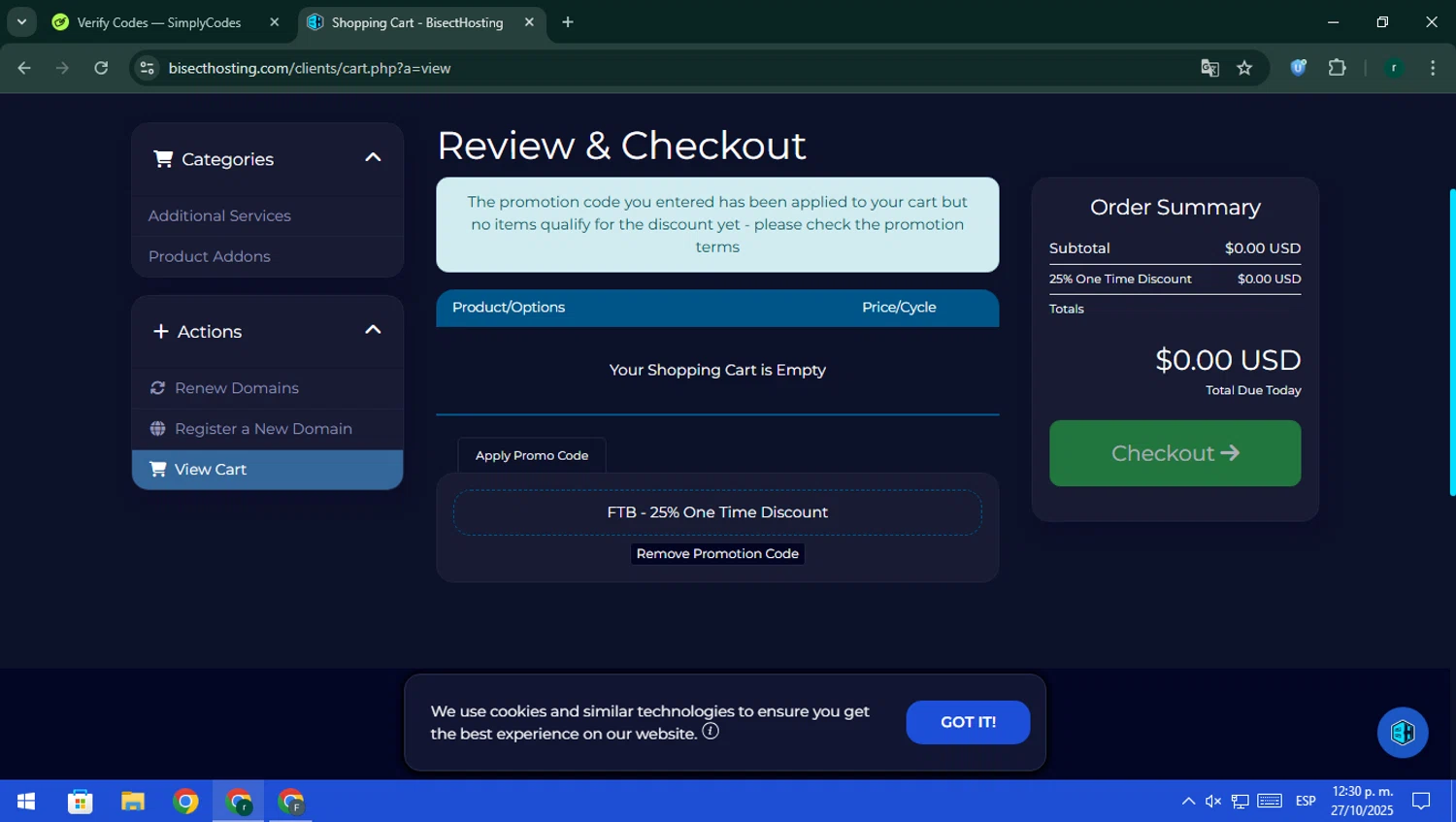Open the extensions puzzle icon
1456x822 pixels.
pos(1337,68)
